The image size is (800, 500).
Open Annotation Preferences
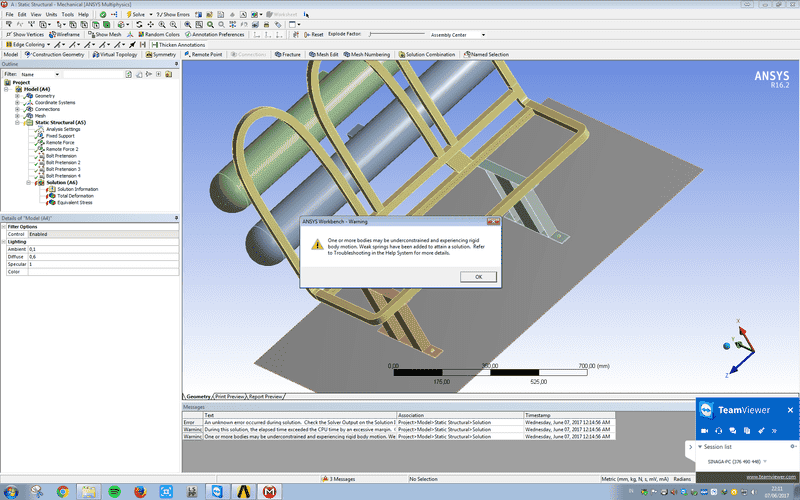coord(214,34)
